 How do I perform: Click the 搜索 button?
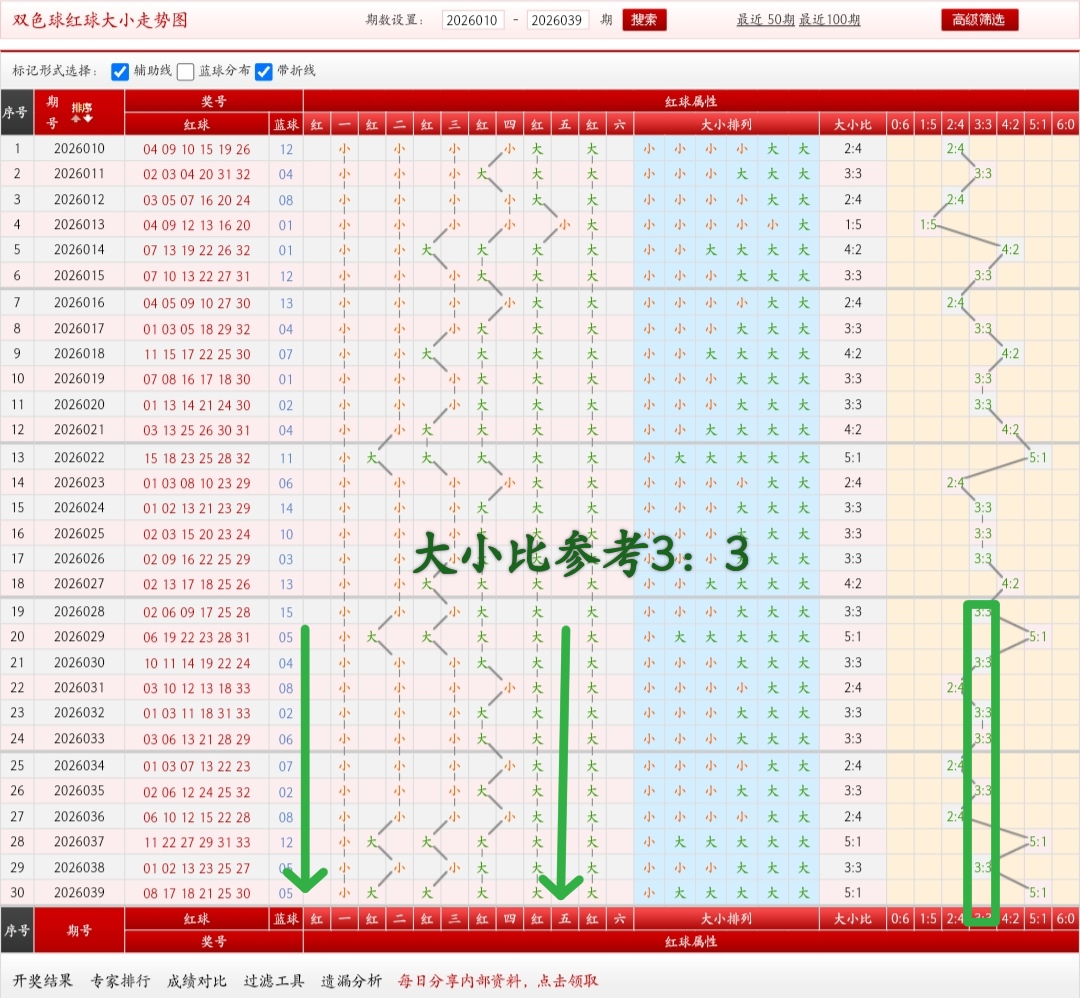[644, 20]
